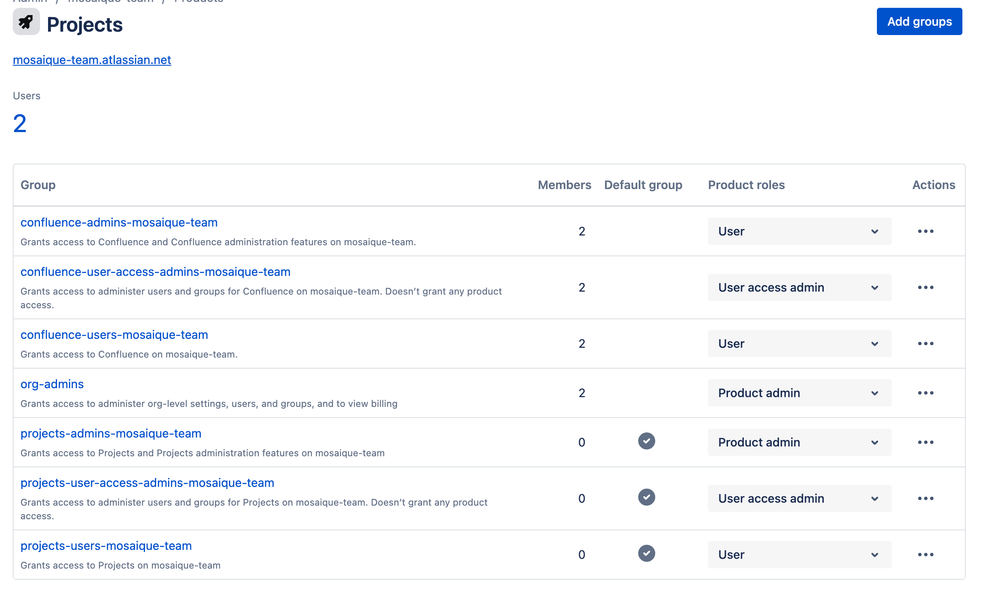This screenshot has height=596, width=999.
Task: Open product role dropdown for confluence-user-access-admins-mosaique-team
Action: [x=799, y=287]
